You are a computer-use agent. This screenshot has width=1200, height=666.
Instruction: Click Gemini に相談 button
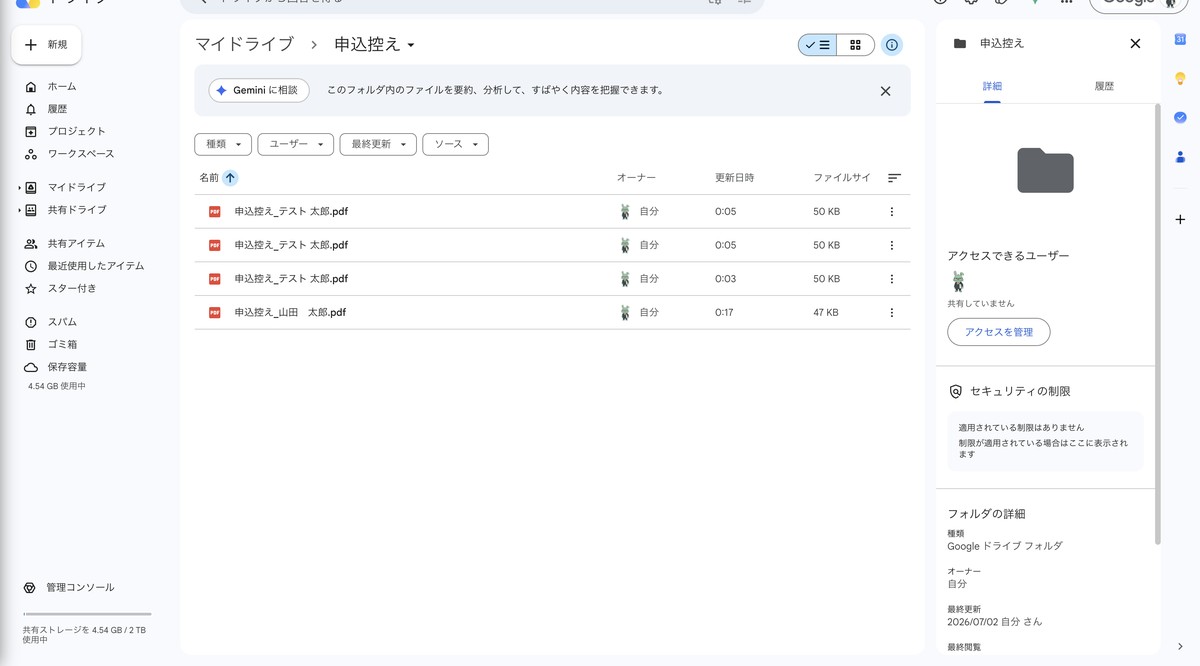click(x=259, y=90)
